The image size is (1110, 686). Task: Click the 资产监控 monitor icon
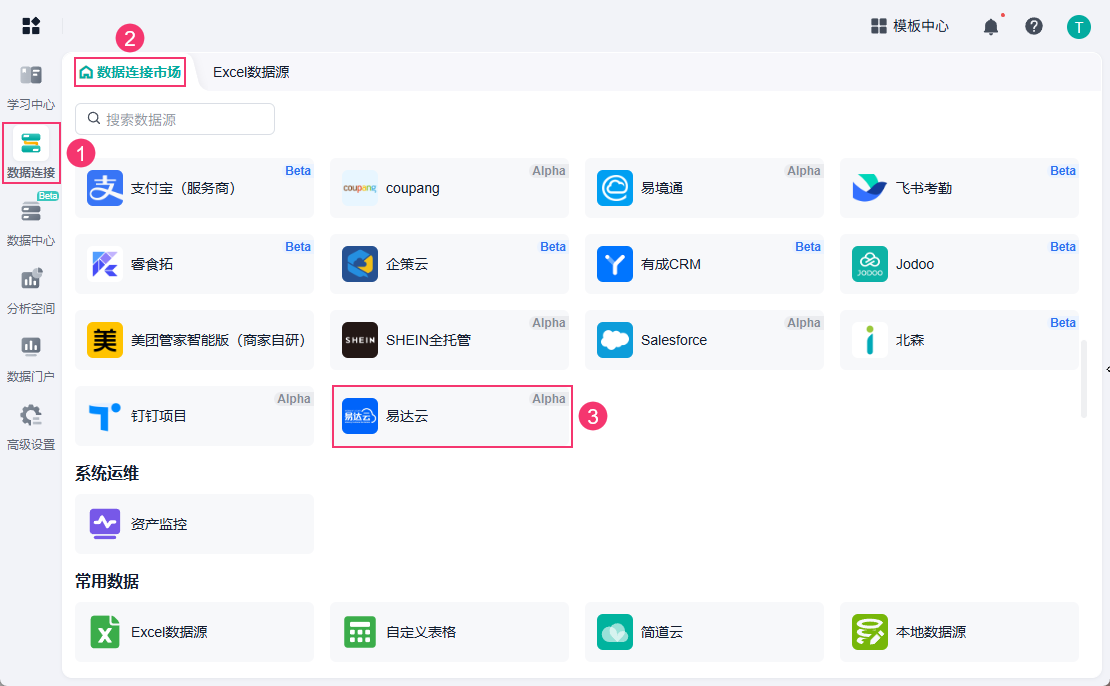point(105,524)
